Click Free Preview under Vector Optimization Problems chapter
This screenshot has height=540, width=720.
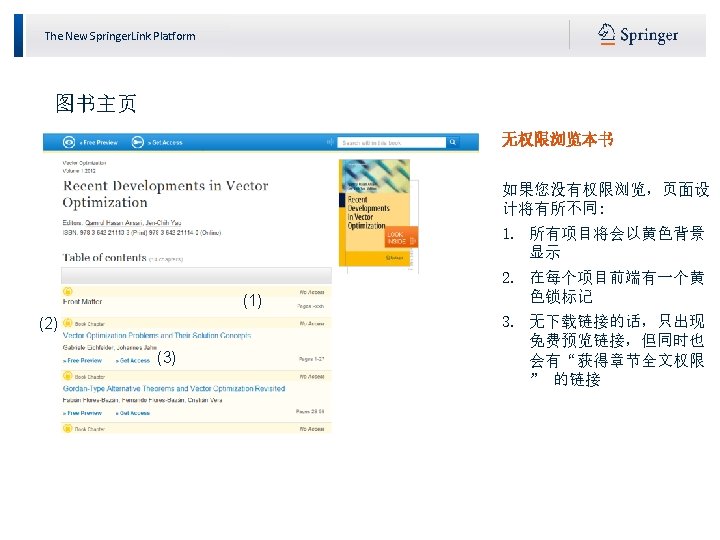83,361
